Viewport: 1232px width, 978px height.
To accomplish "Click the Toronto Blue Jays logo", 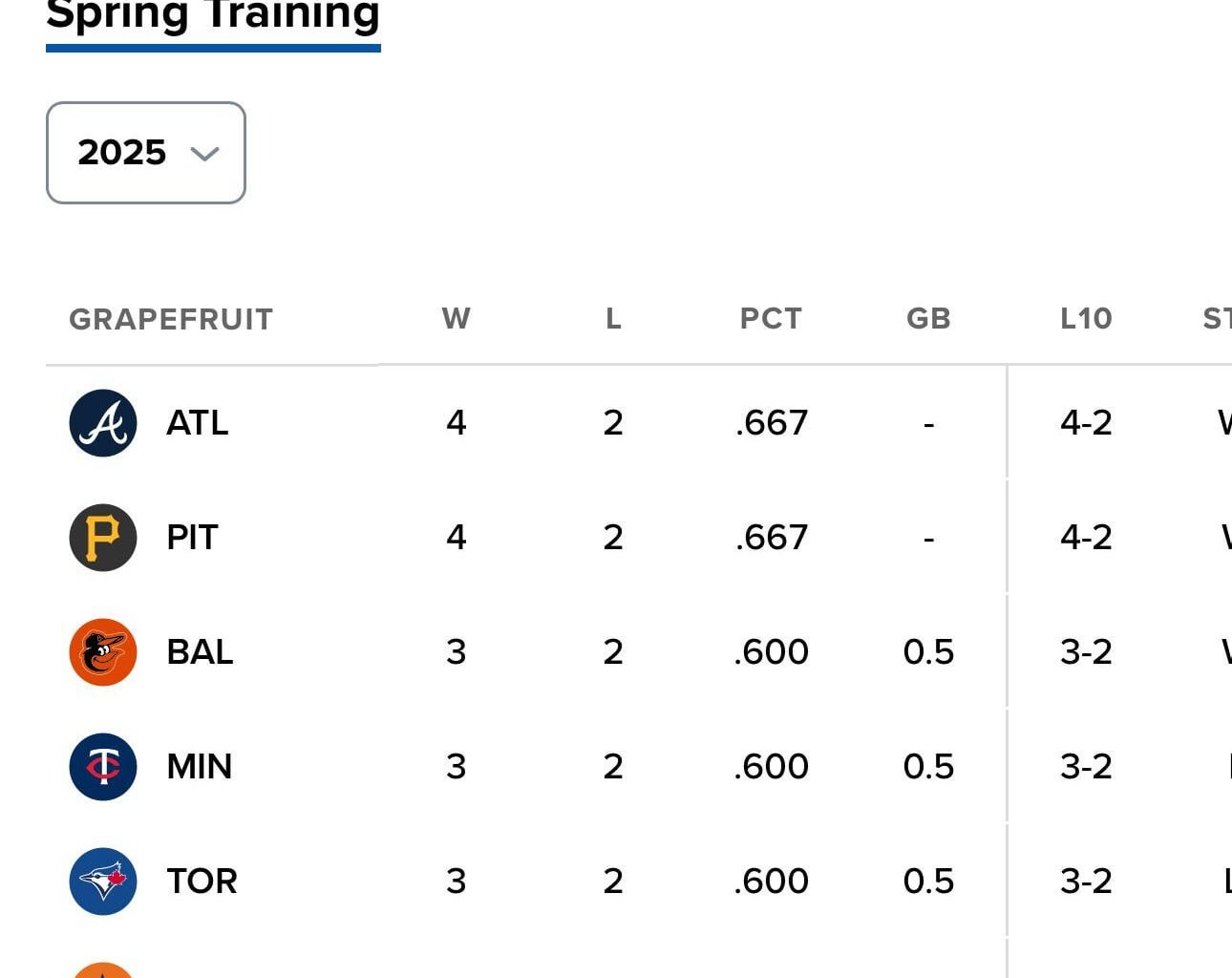I will coord(105,882).
